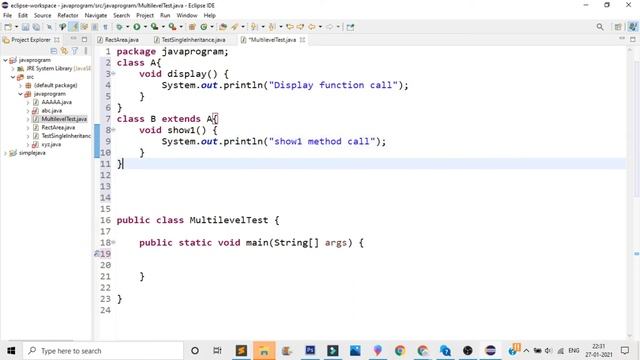This screenshot has width=640, height=360.
Task: Click the Windows Start button
Action: [x=11, y=351]
